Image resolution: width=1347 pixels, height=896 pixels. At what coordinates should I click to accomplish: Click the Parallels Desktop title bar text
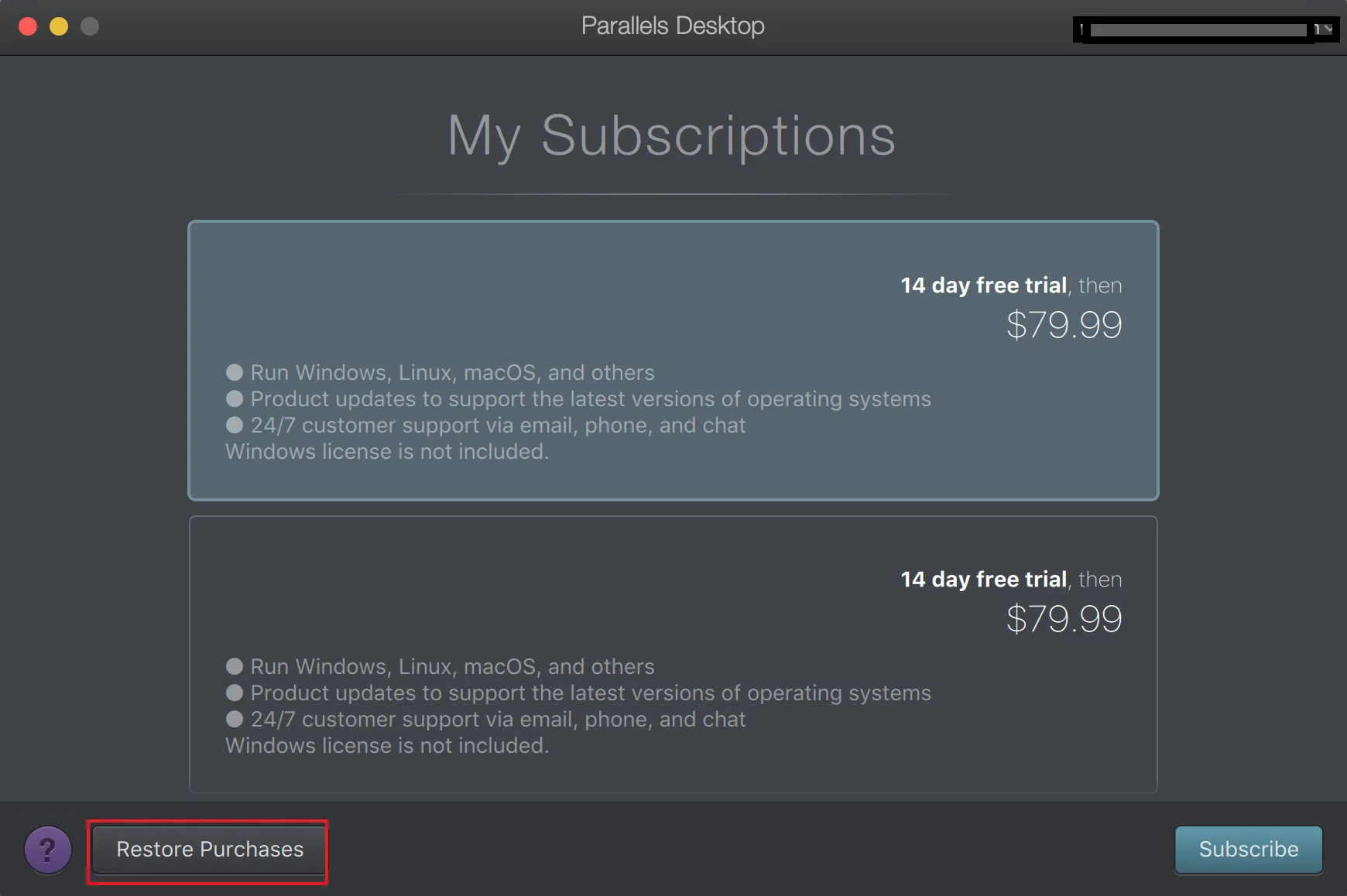tap(673, 26)
